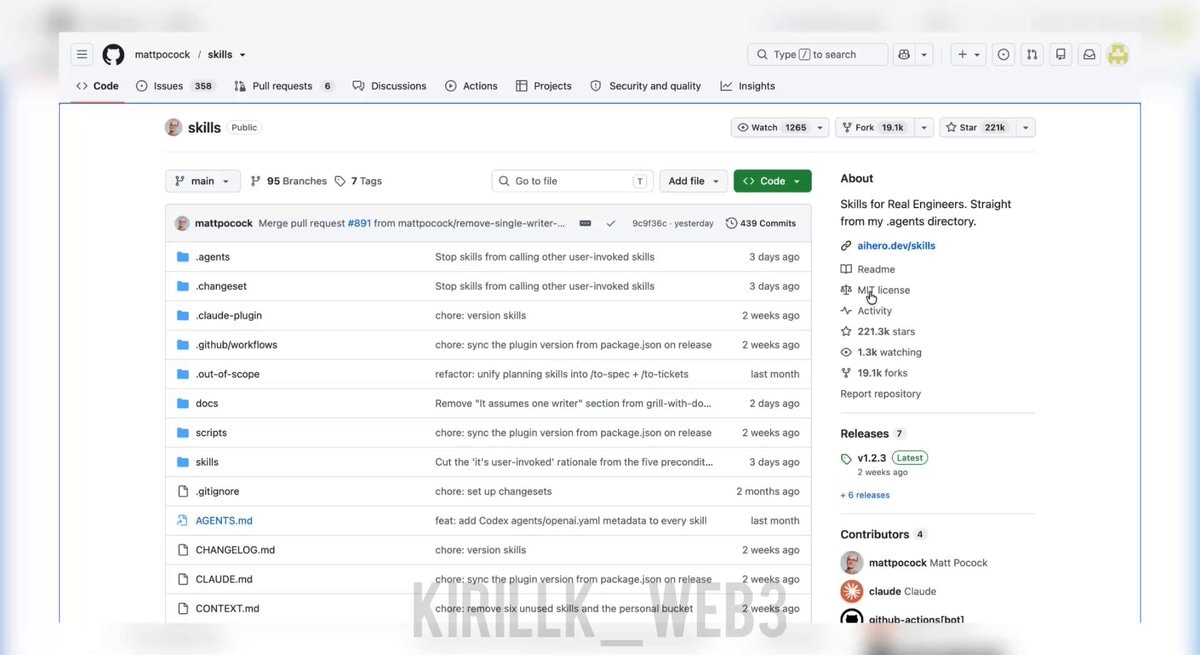This screenshot has width=1200, height=655.
Task: Click the search bar 'Type / to search'
Action: click(x=817, y=54)
